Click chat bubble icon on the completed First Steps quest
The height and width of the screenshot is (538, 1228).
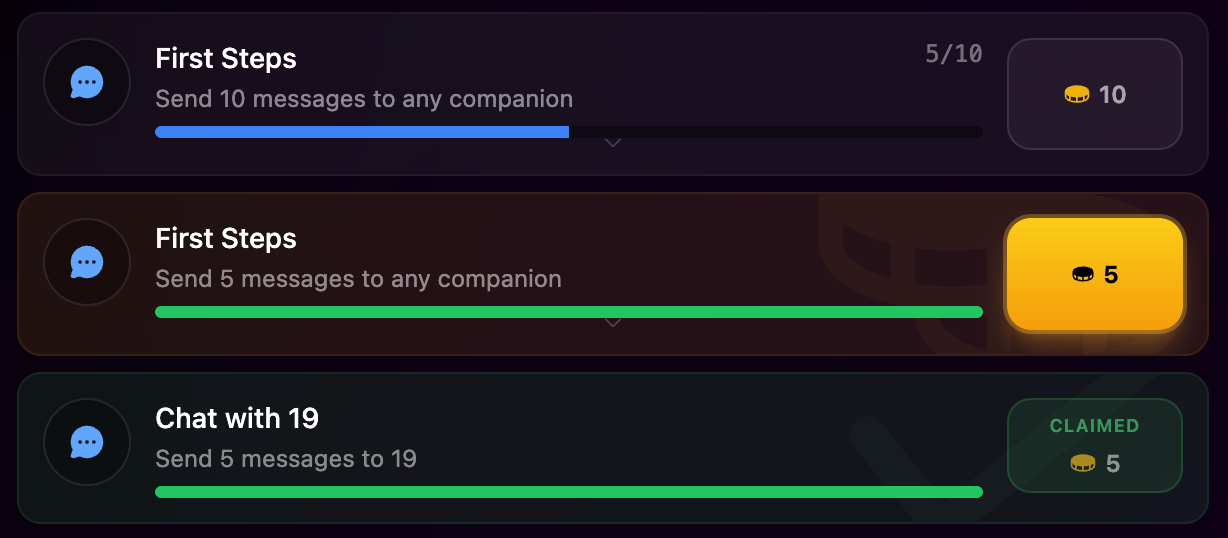point(87,262)
